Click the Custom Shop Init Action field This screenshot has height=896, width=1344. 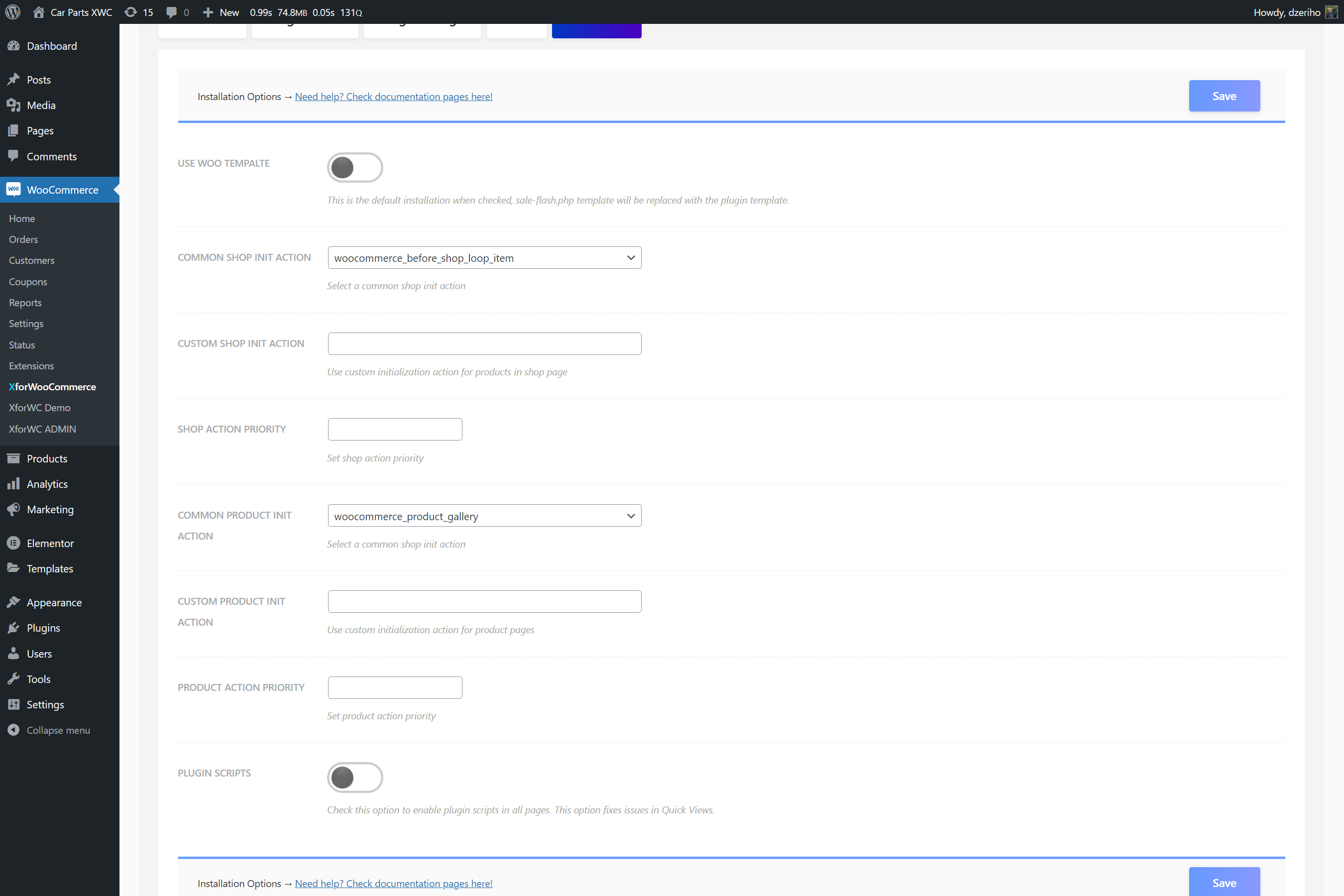click(x=484, y=343)
